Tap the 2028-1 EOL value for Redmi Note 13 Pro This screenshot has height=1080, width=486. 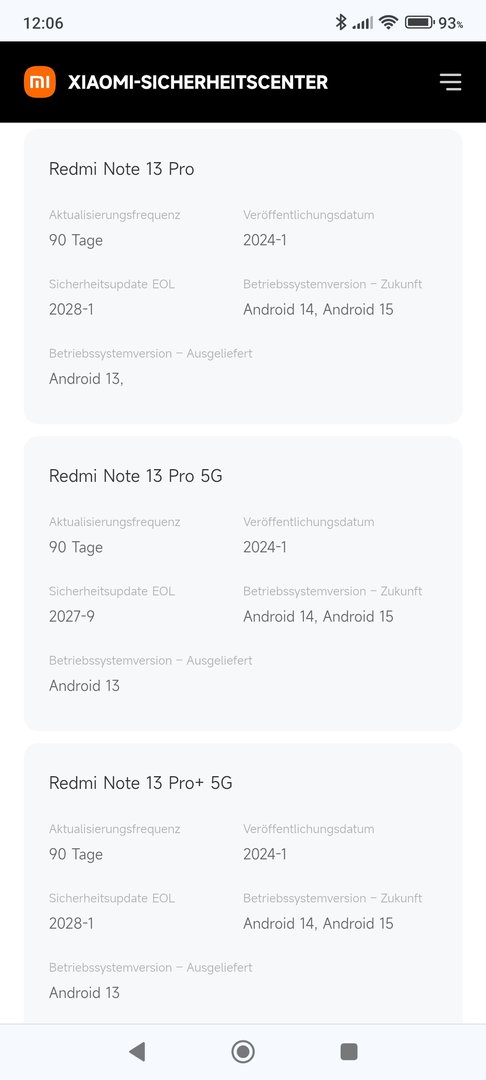[x=71, y=309]
